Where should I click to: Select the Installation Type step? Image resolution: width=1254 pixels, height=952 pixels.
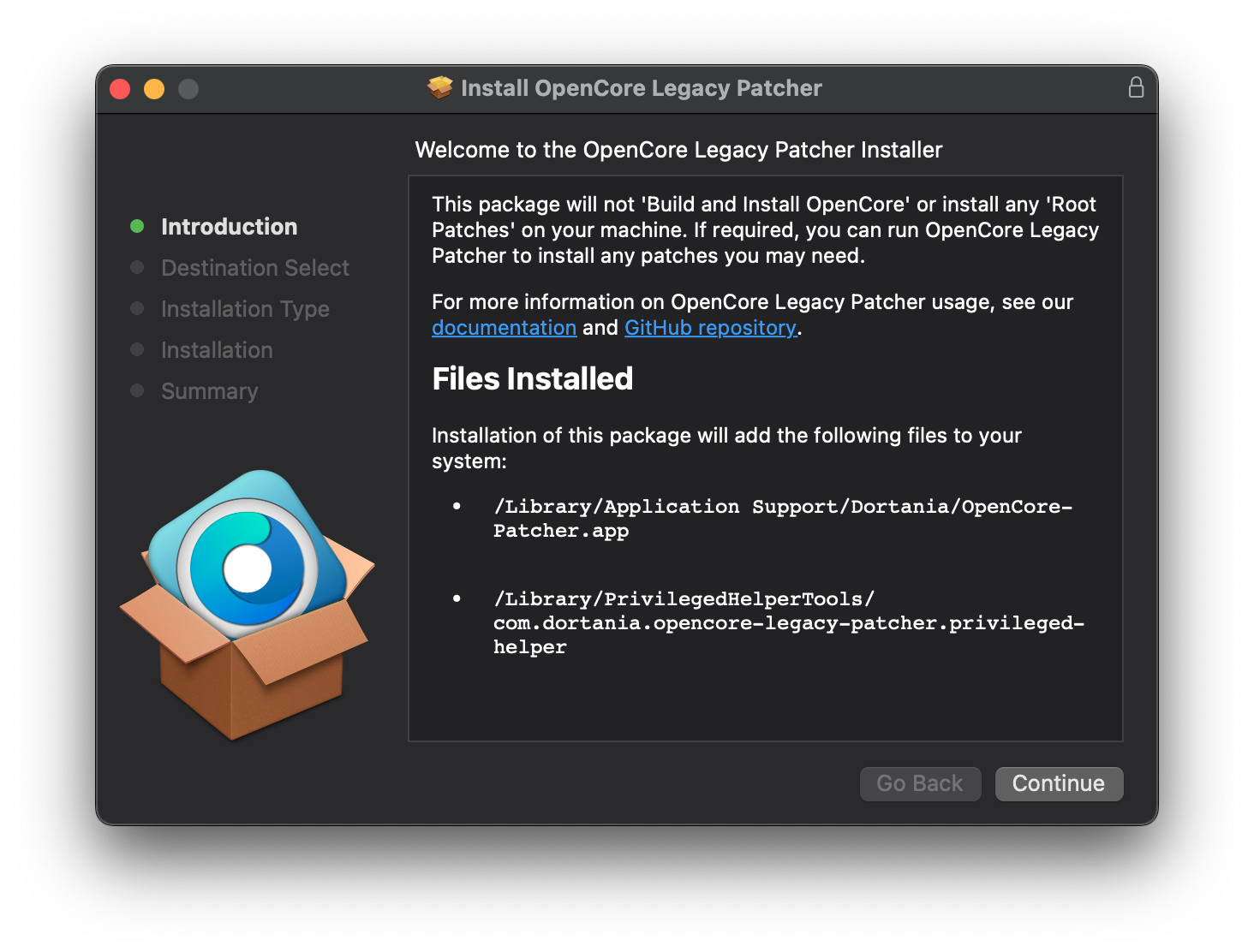[x=245, y=309]
